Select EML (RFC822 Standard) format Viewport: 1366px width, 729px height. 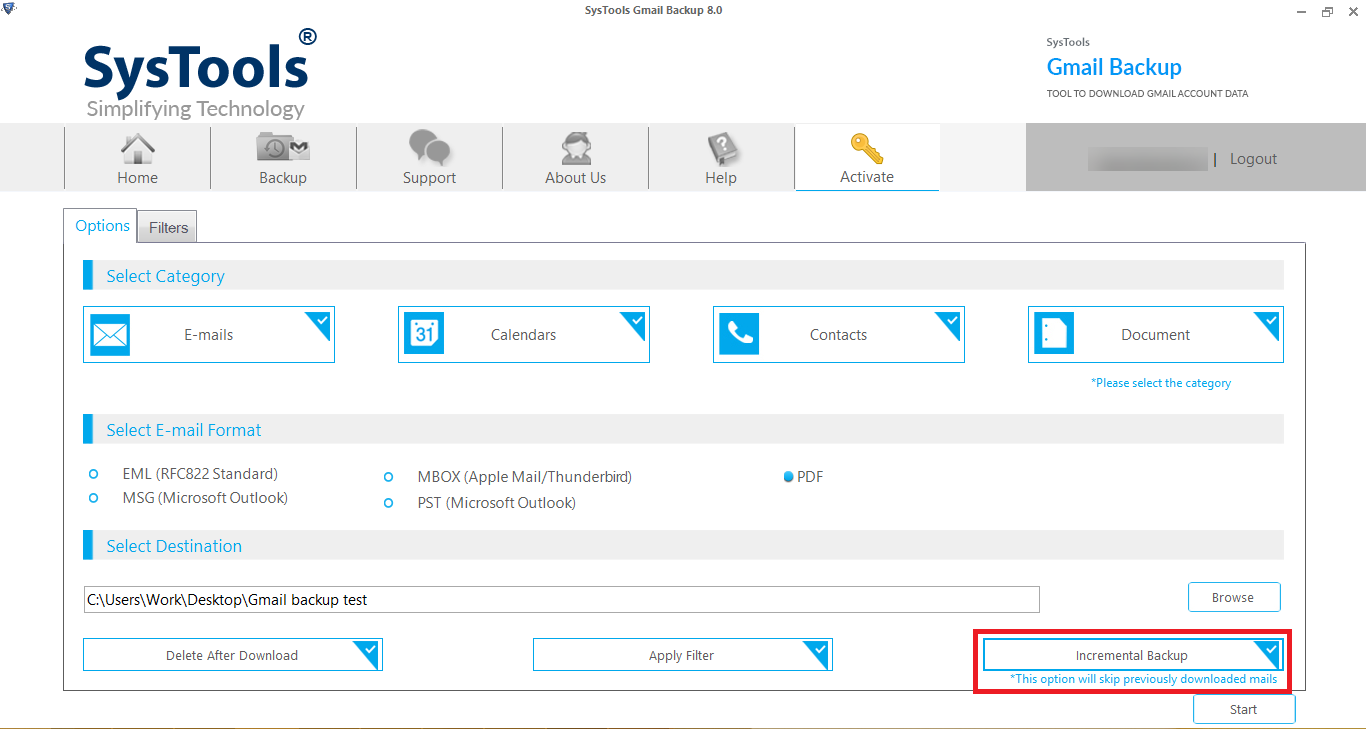tap(94, 474)
